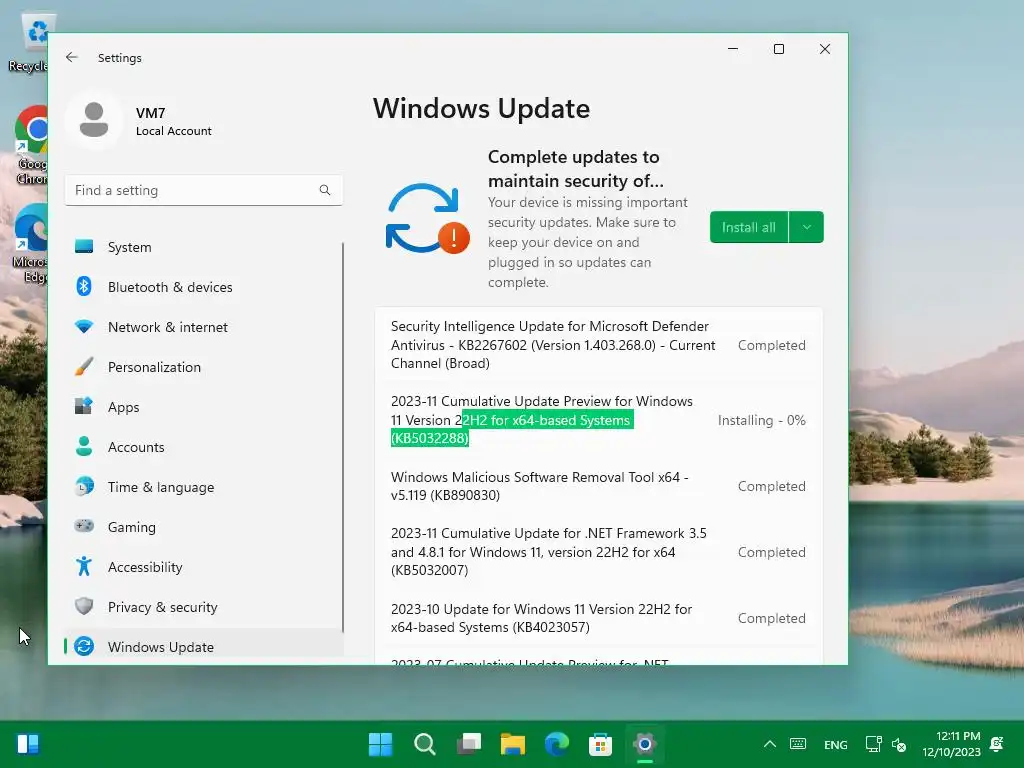This screenshot has height=768, width=1024.
Task: Open File Explorer from the taskbar
Action: [x=513, y=744]
